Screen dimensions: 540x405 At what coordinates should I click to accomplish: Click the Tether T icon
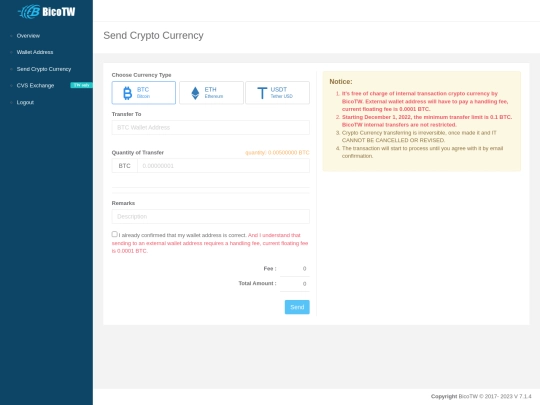pos(262,93)
